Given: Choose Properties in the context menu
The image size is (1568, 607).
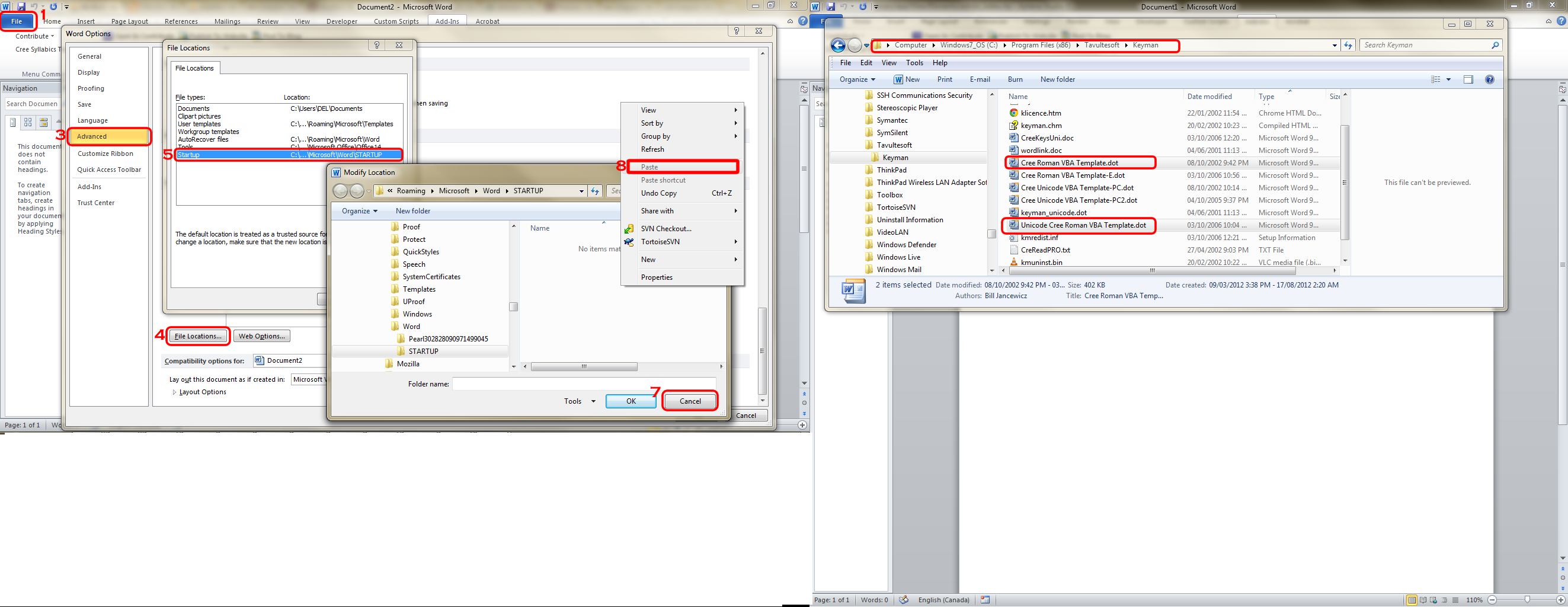Looking at the screenshot, I should 682,277.
